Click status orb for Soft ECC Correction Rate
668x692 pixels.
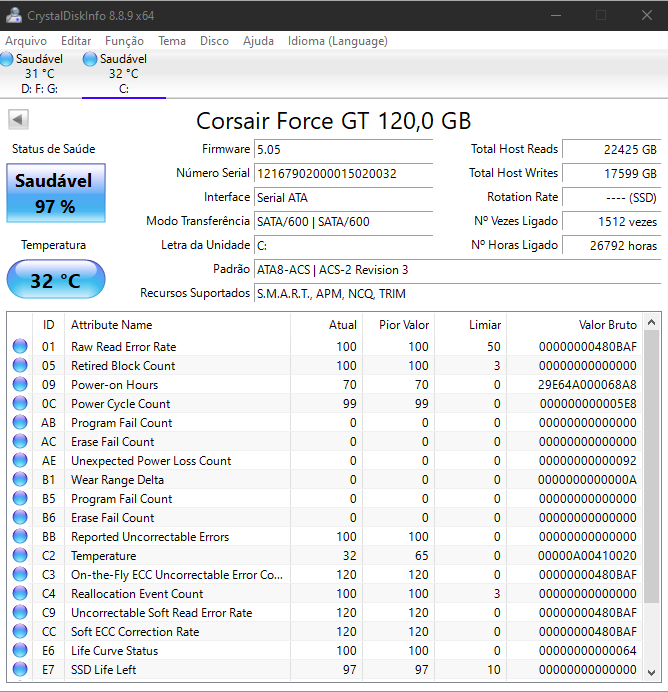pyautogui.click(x=20, y=631)
